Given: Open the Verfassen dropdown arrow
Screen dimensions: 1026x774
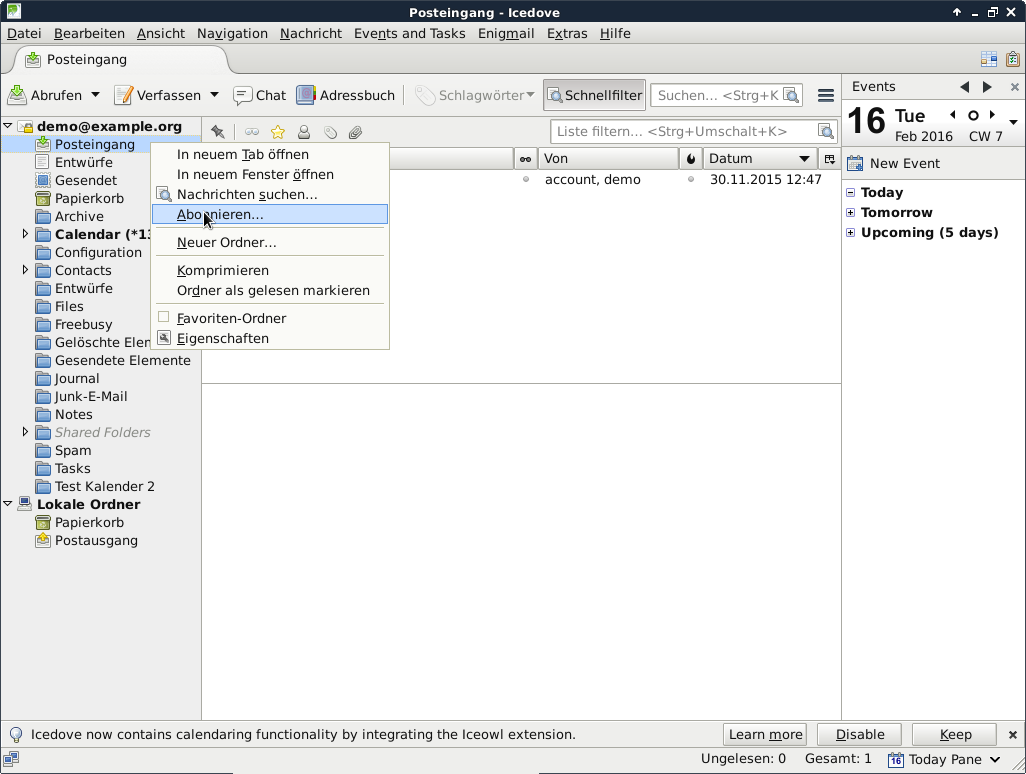Looking at the screenshot, I should click(215, 96).
